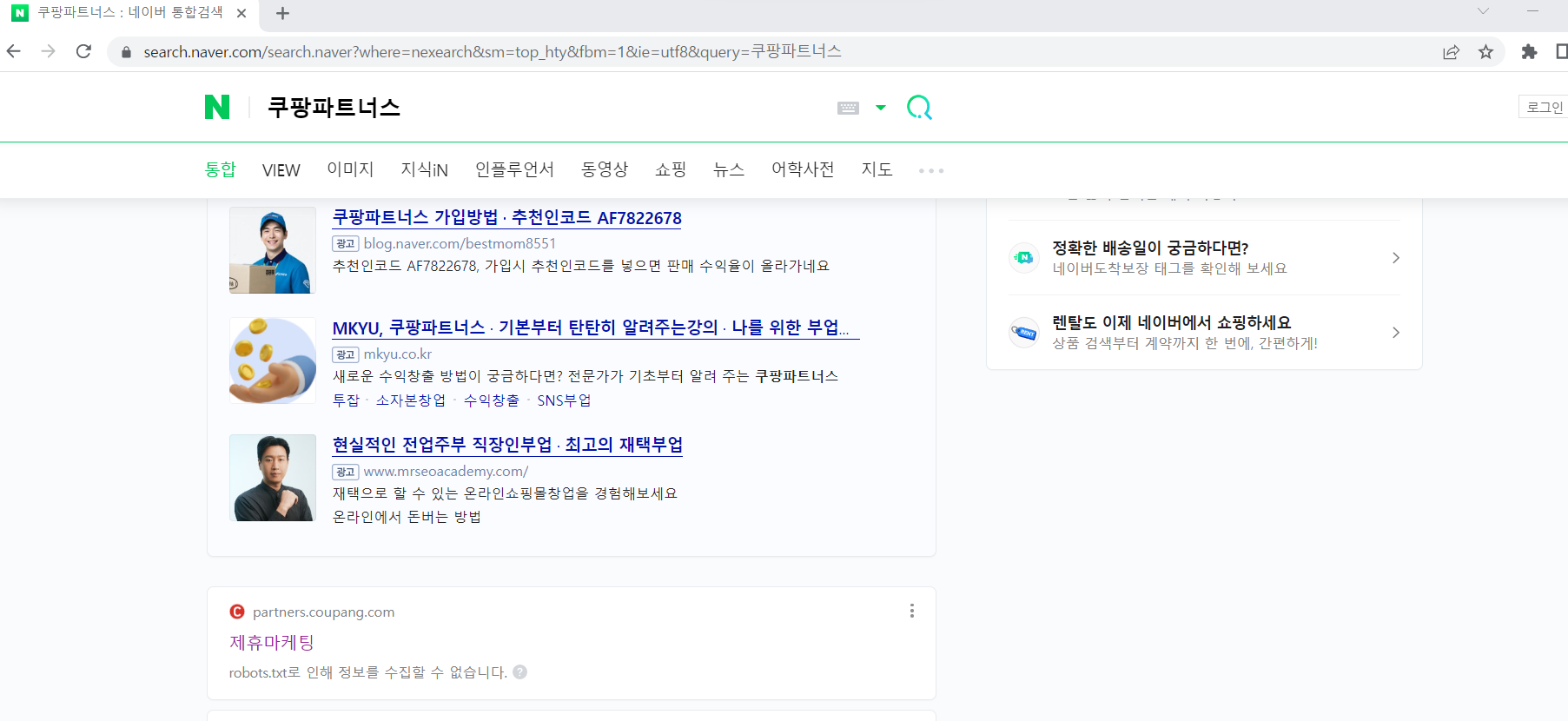Viewport: 1568px width, 721px height.
Task: Click the coins in hand thumbnail
Action: (x=273, y=360)
